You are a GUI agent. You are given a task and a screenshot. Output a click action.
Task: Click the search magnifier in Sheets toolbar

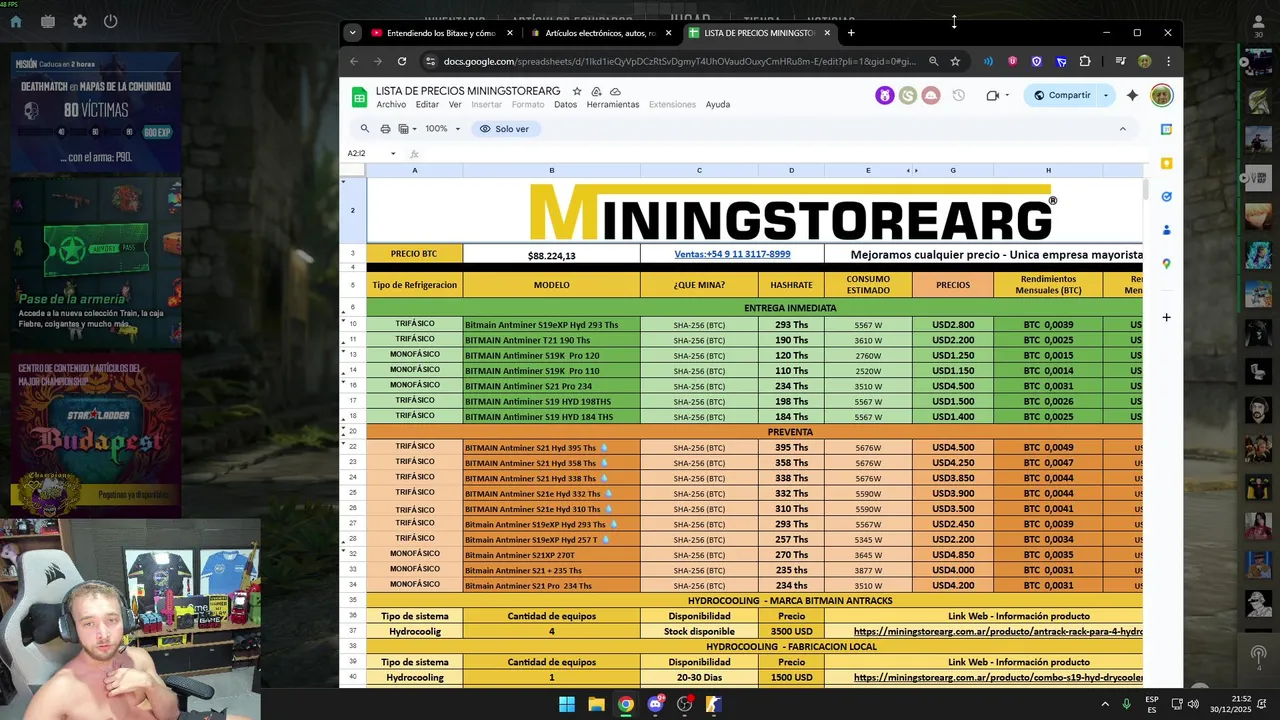[365, 129]
